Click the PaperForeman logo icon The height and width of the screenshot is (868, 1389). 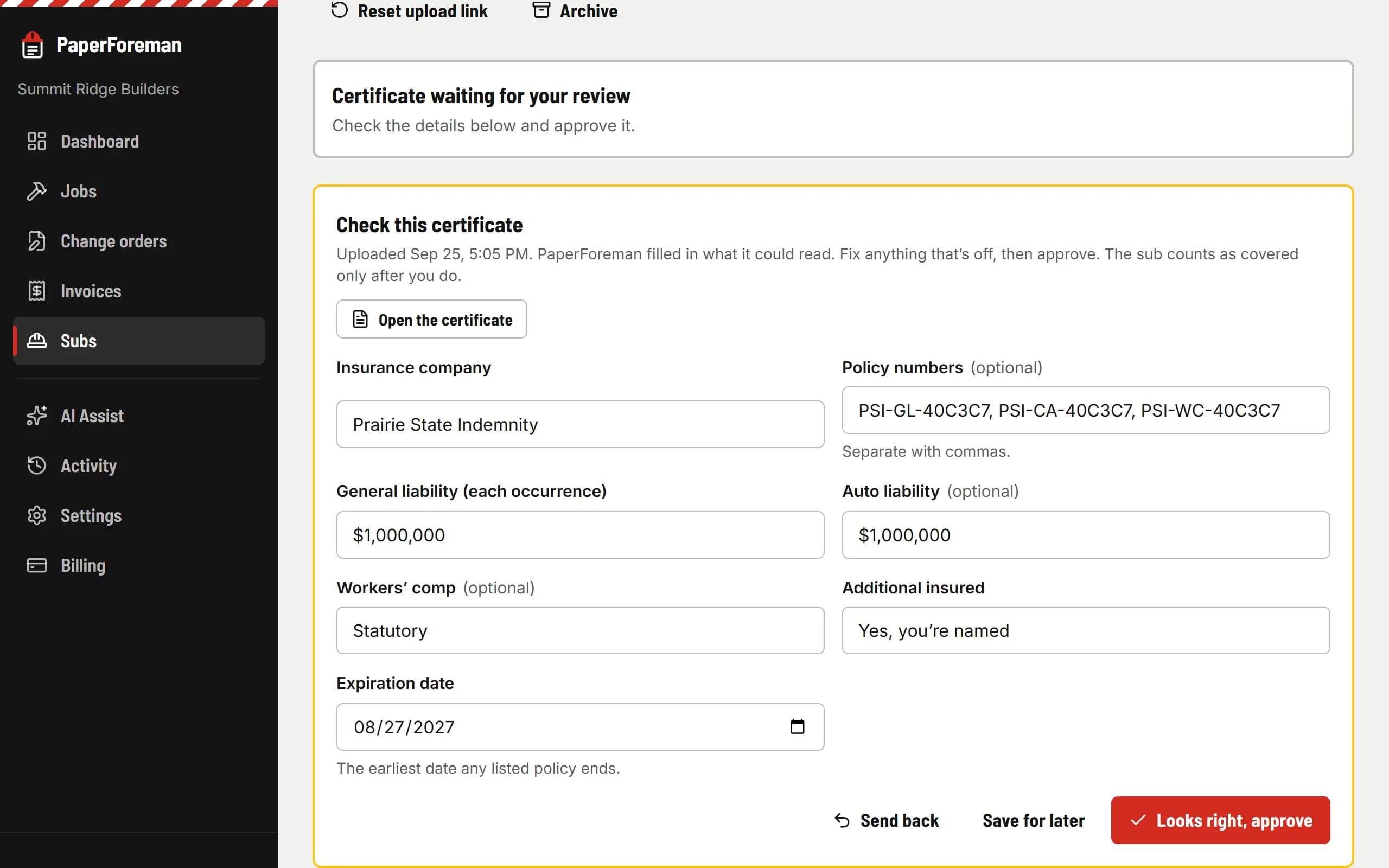pos(32,46)
